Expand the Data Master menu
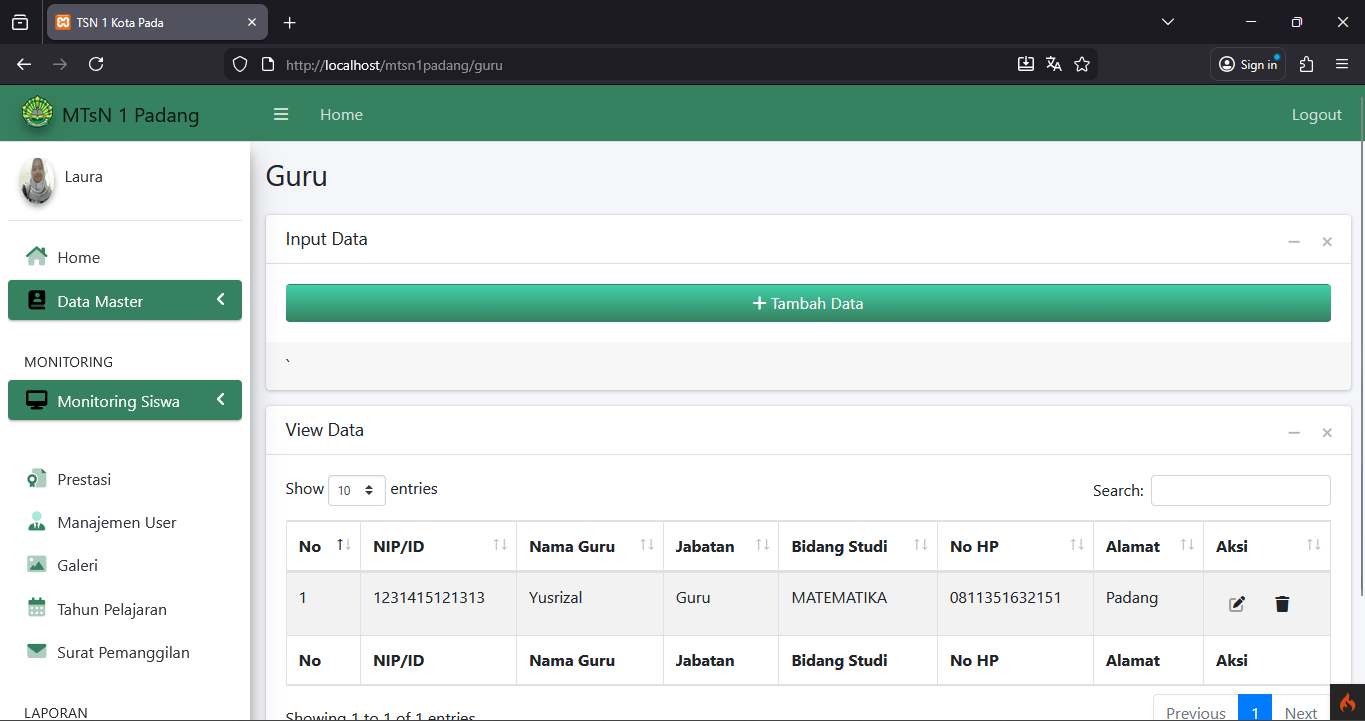The image size is (1365, 721). [125, 301]
